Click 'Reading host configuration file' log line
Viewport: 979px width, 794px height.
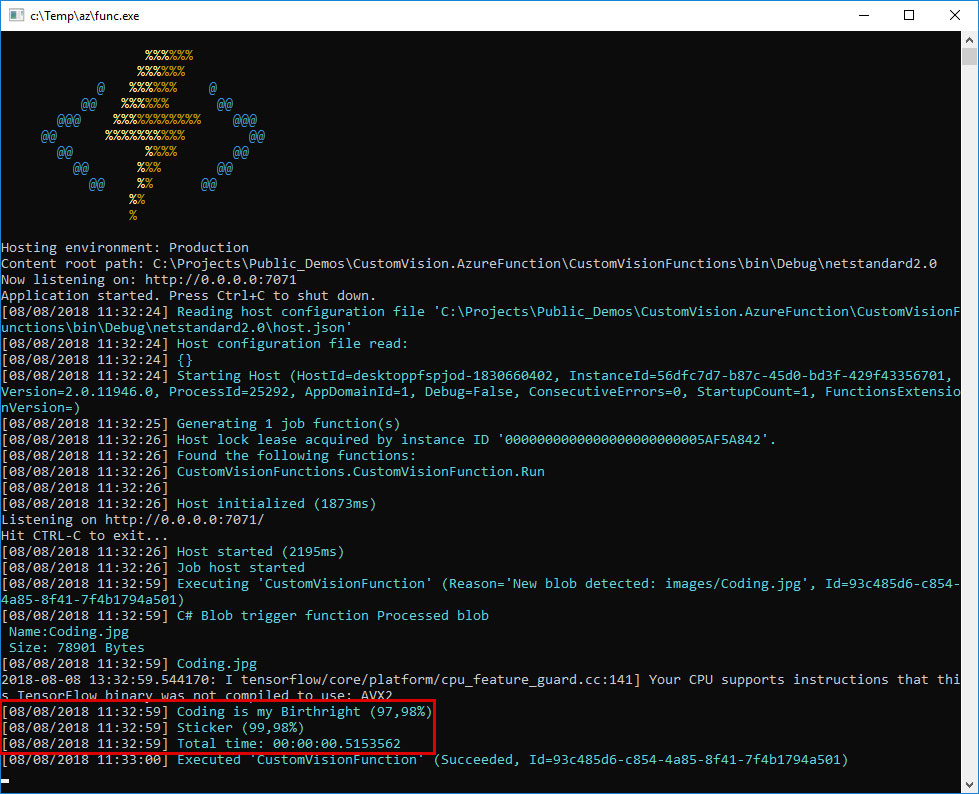[x=480, y=320]
